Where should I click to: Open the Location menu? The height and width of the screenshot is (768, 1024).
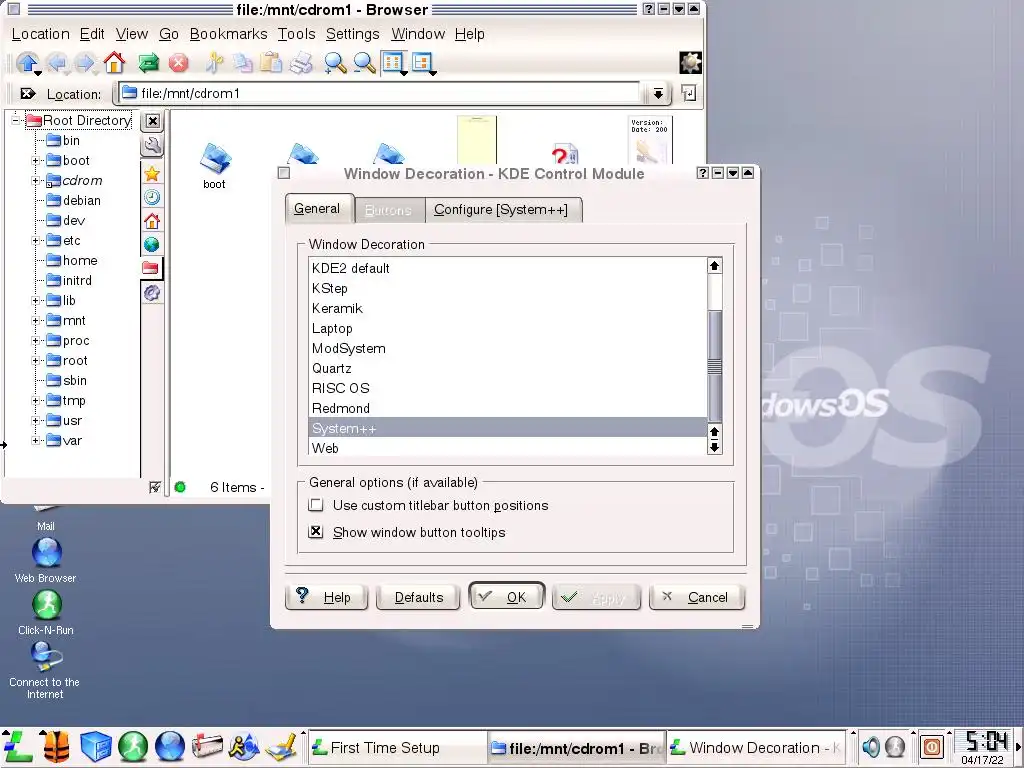(40, 34)
